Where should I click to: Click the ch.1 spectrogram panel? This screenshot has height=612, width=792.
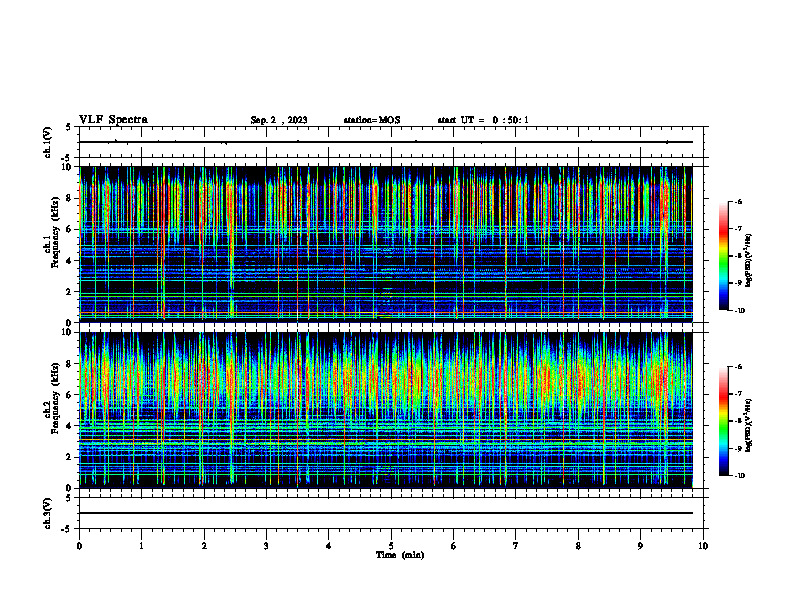[386, 244]
